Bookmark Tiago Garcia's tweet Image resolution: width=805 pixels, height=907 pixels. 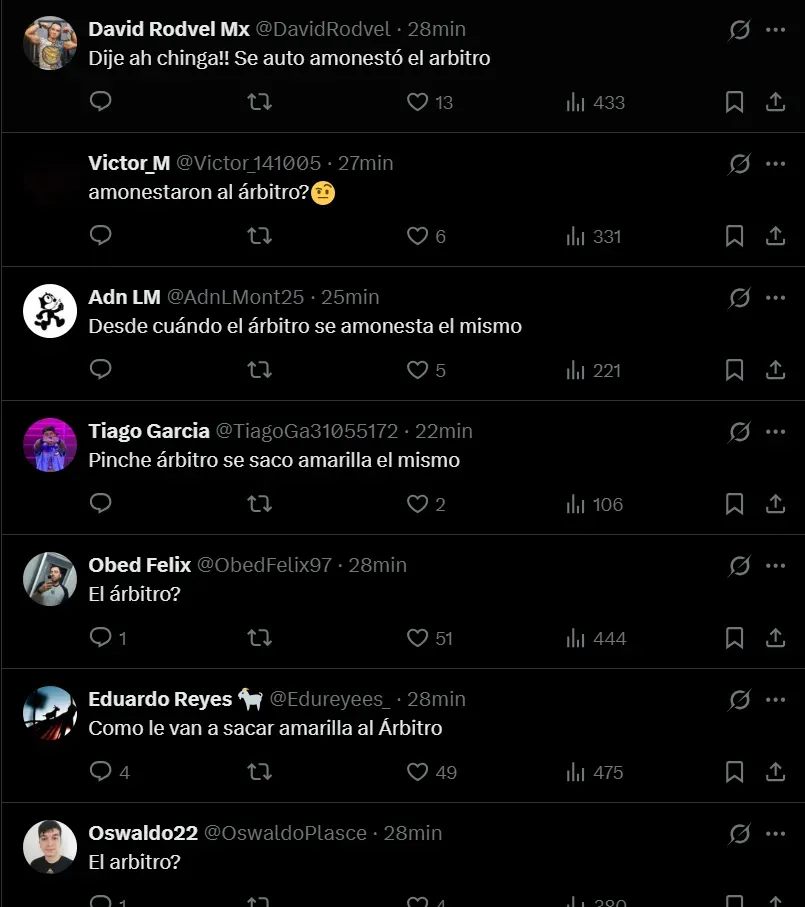tap(734, 504)
